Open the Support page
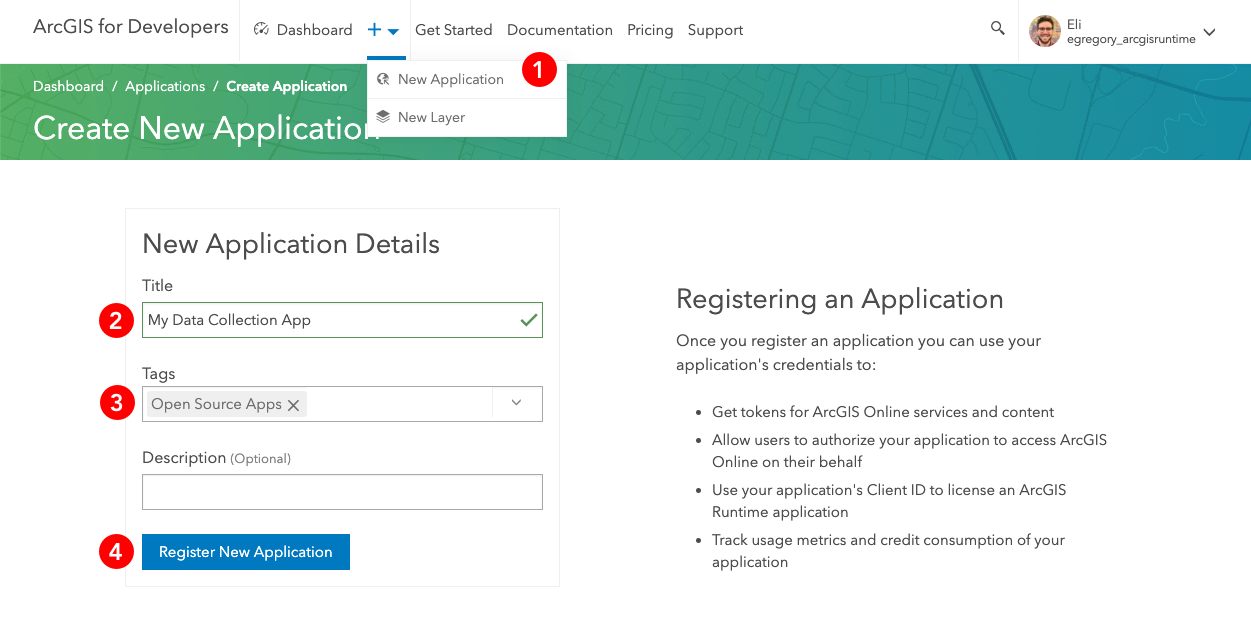This screenshot has height=628, width=1251. (715, 30)
